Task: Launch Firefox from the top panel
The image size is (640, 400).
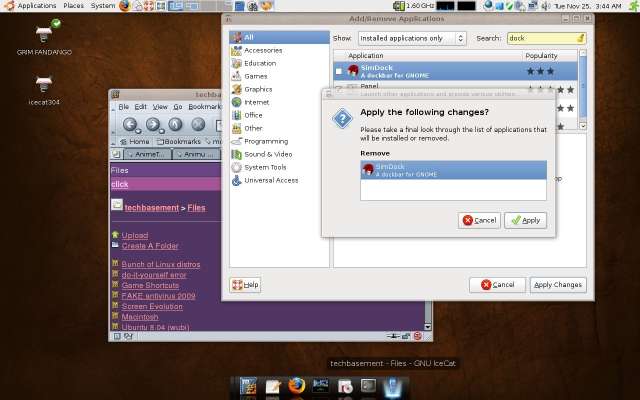Action: pos(125,6)
